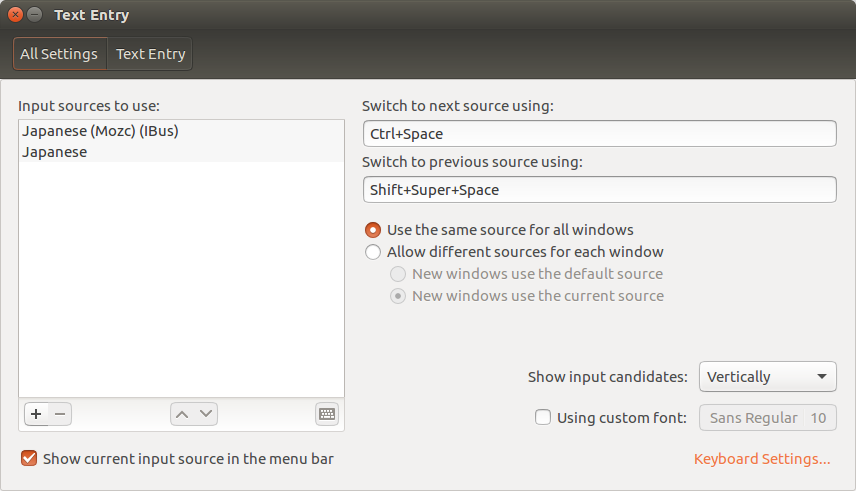Enable the Using custom font checkbox
Screen dimensions: 856x491
point(543,418)
